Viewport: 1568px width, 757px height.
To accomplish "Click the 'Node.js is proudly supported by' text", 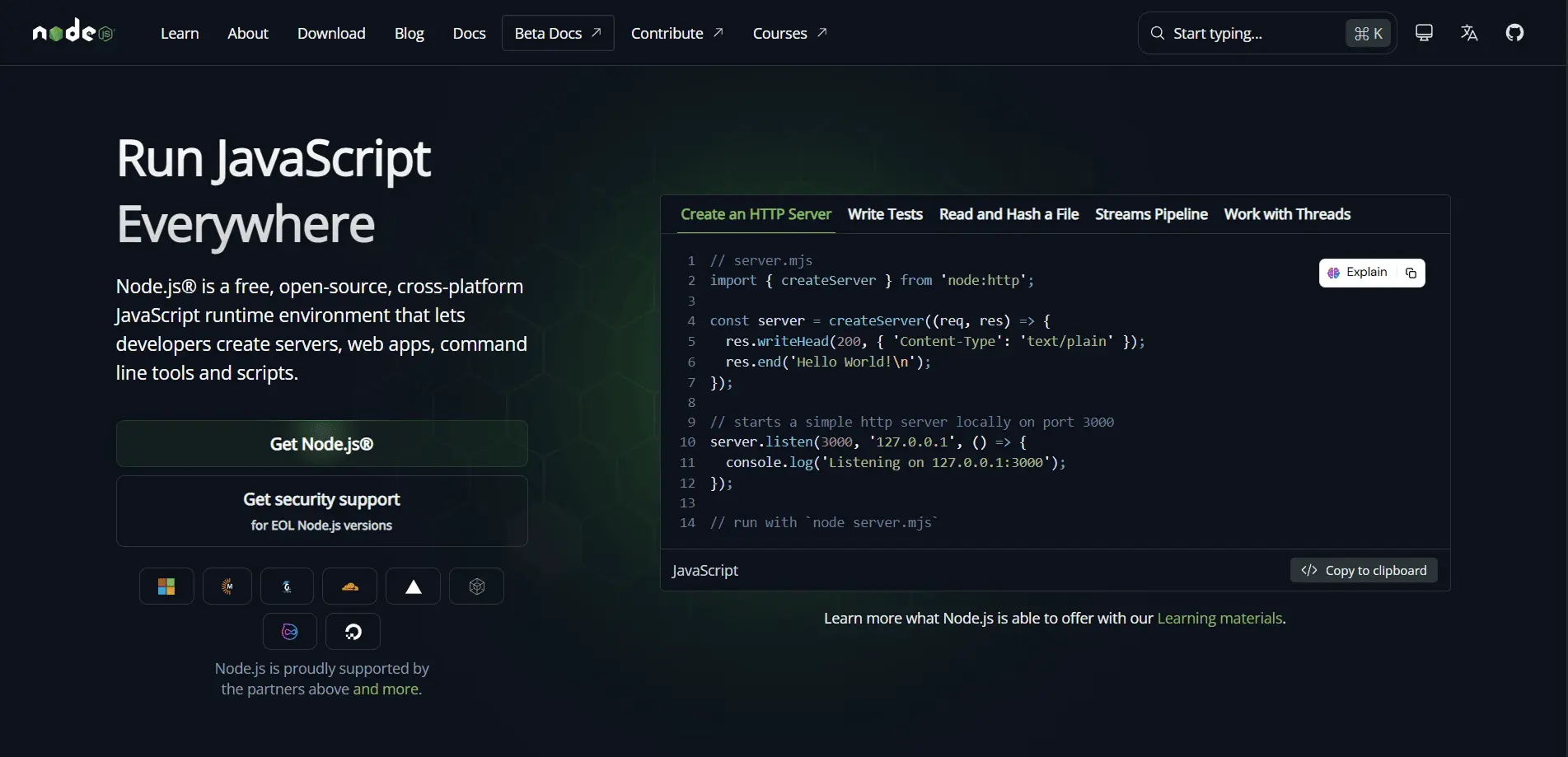I will click(x=321, y=669).
